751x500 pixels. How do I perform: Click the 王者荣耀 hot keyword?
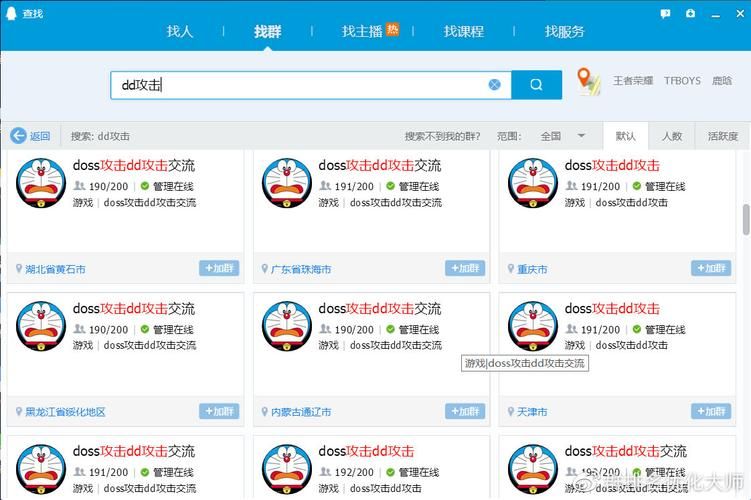click(x=633, y=80)
